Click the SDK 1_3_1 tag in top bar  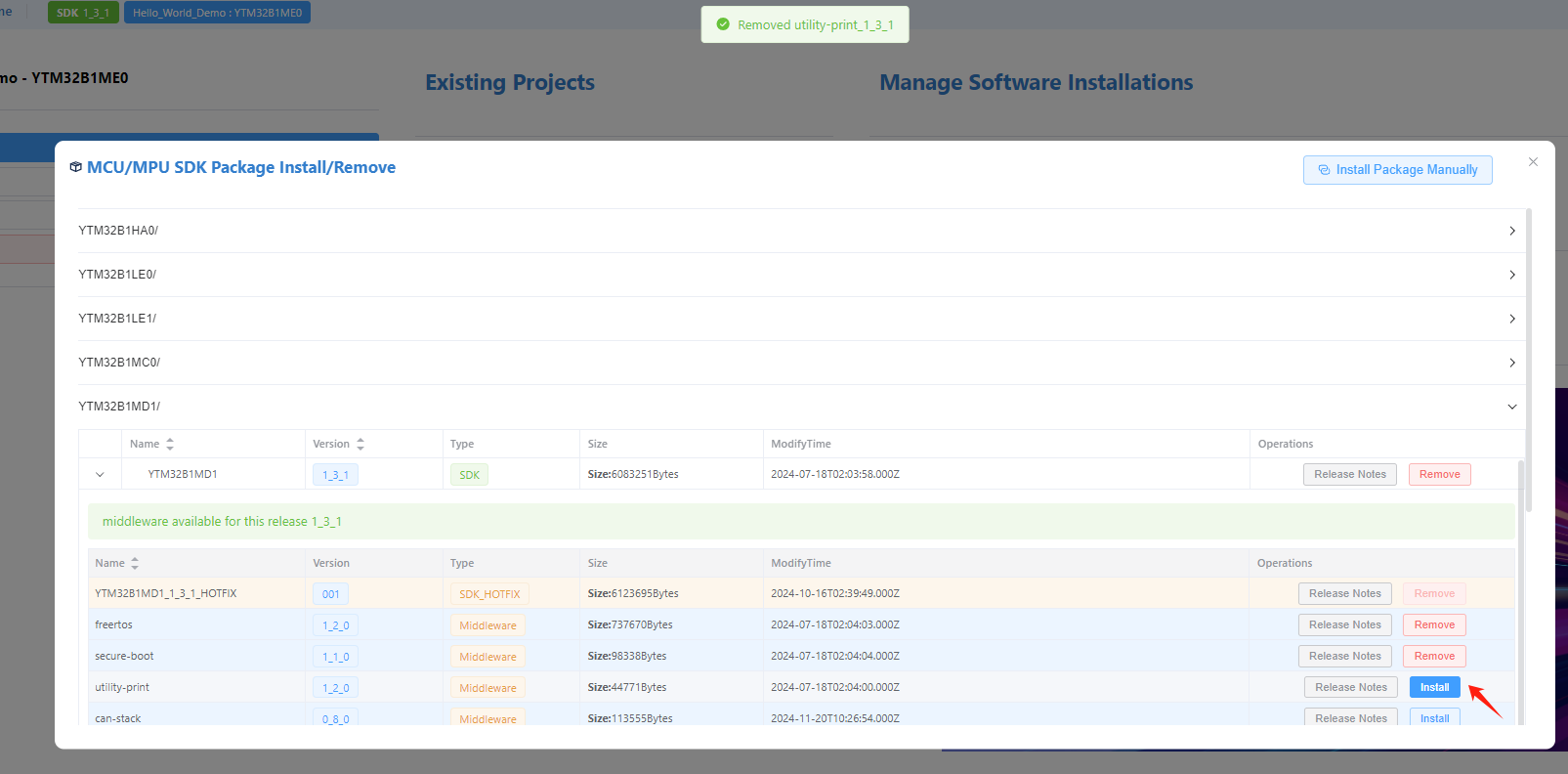[x=83, y=13]
